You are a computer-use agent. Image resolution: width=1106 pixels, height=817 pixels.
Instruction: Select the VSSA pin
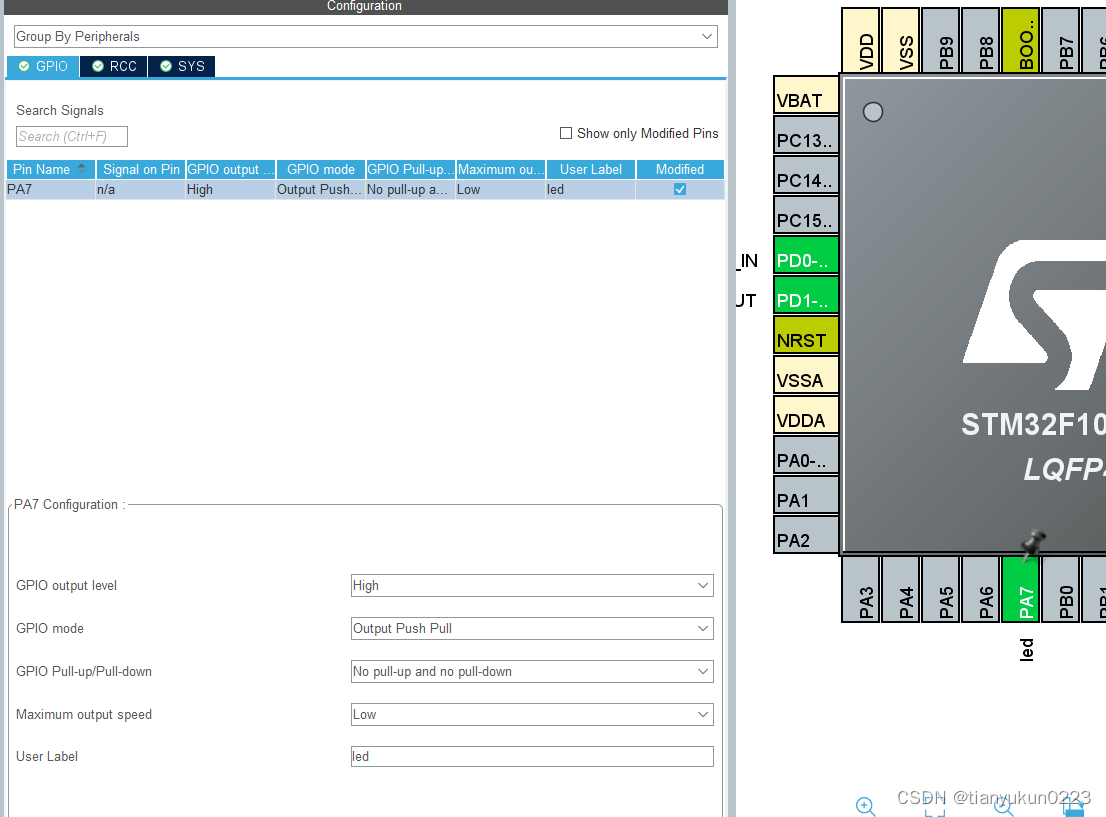click(x=806, y=375)
